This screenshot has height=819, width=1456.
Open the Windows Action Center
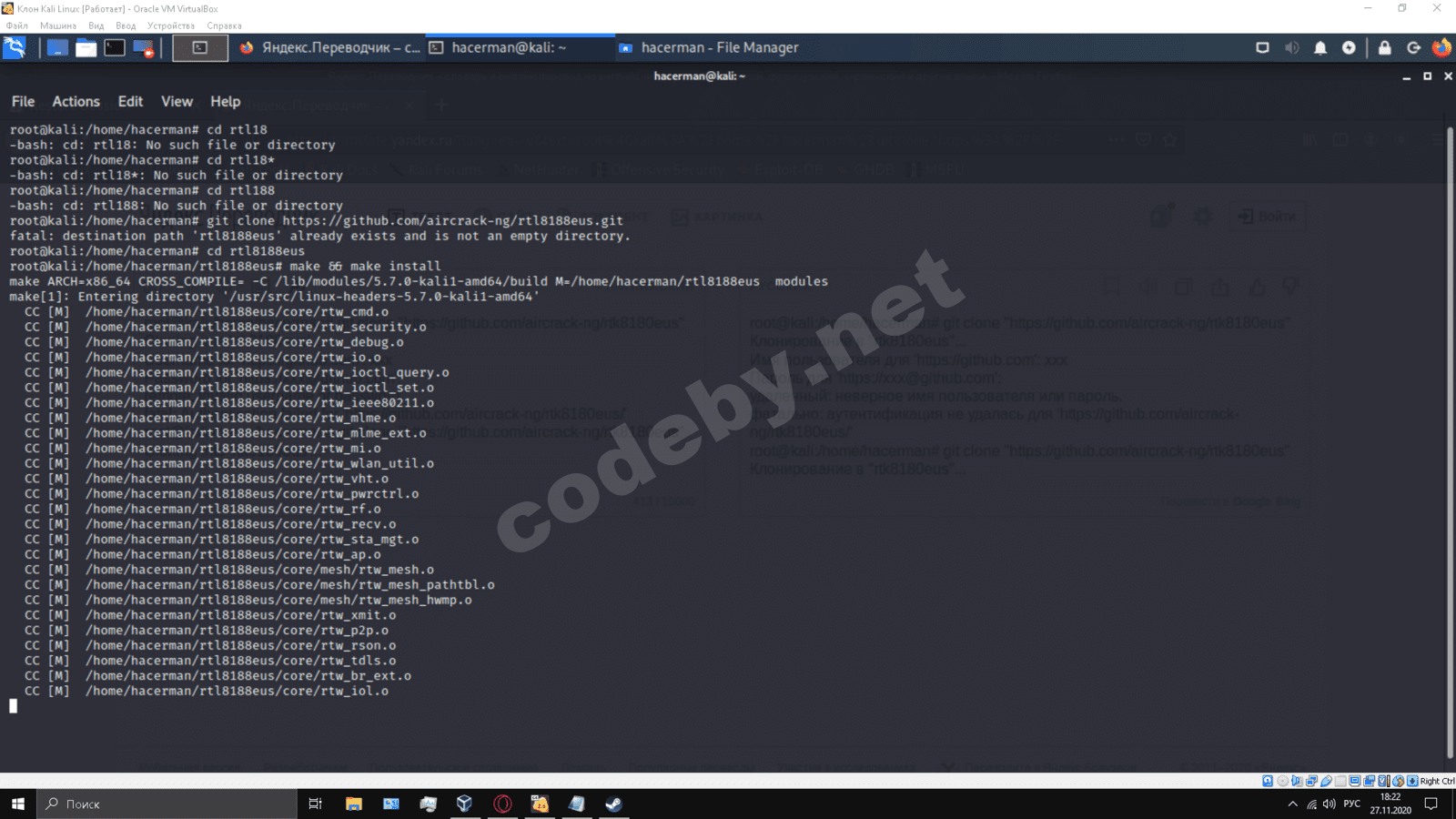(x=1431, y=804)
